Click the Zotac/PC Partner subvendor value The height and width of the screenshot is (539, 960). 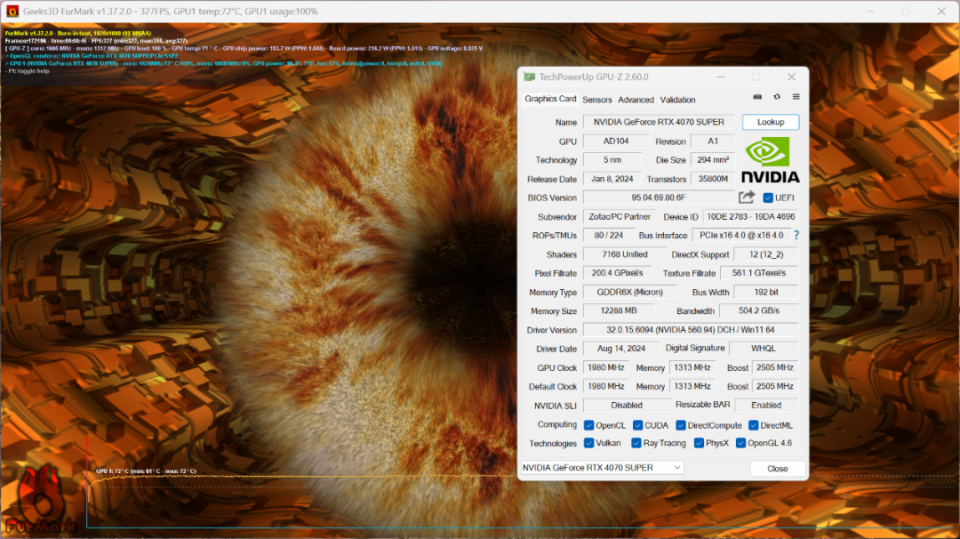(619, 216)
